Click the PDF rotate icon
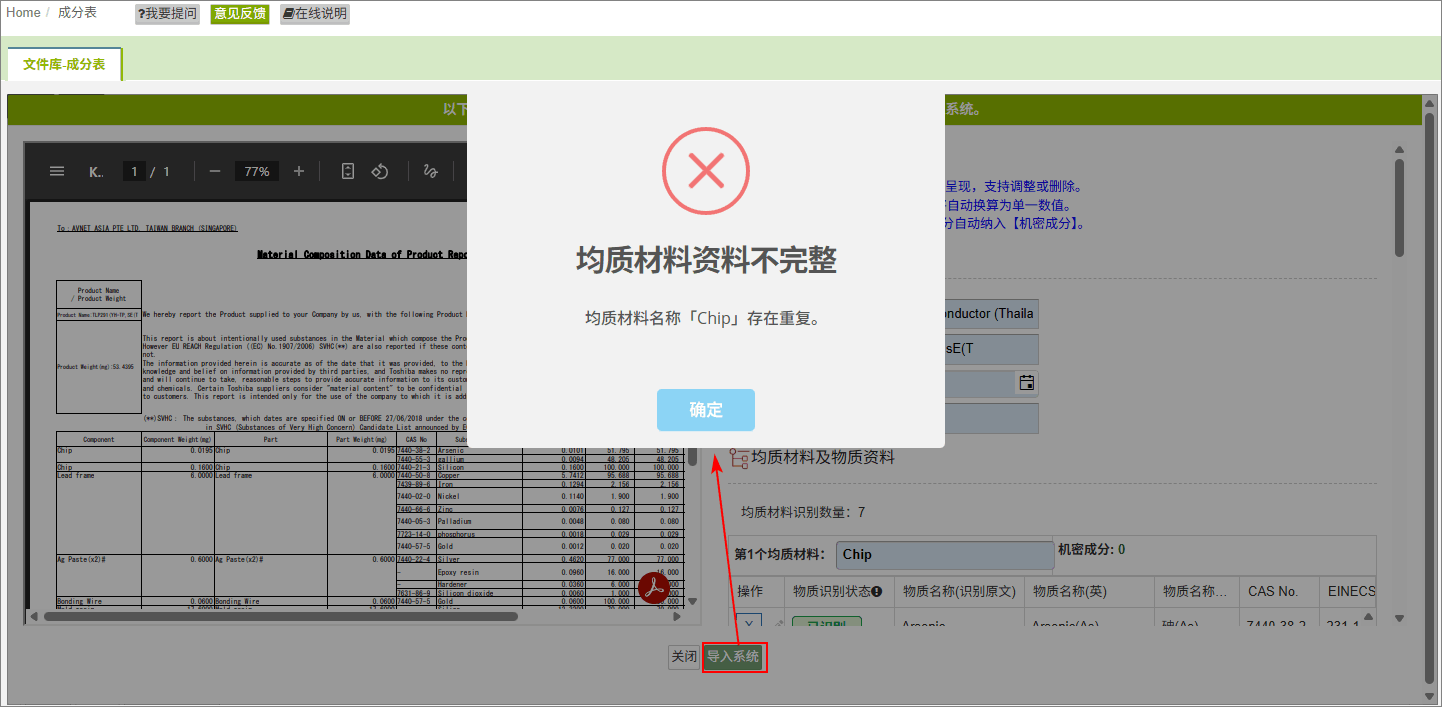Viewport: 1442px width, 707px height. pos(380,171)
